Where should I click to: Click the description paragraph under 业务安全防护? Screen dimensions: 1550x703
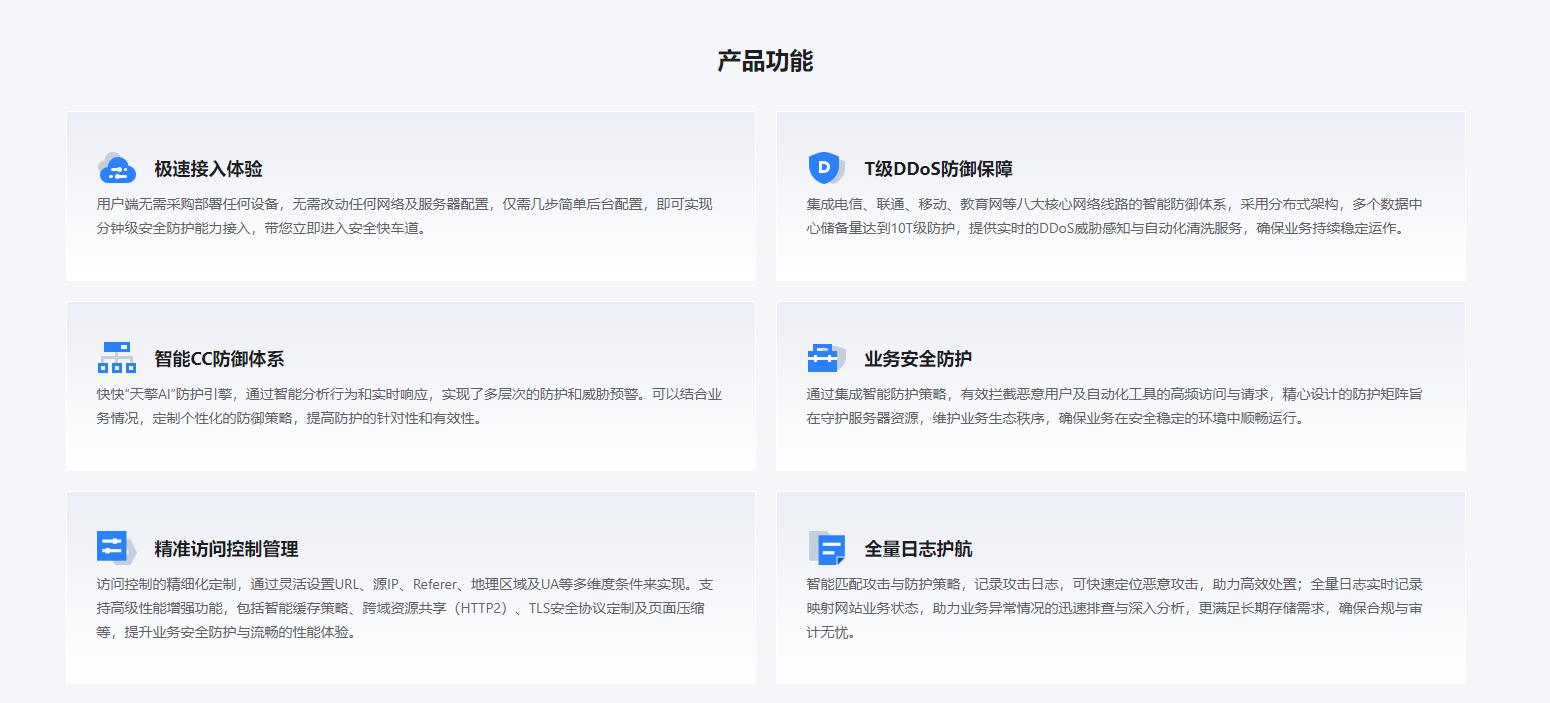tap(1114, 406)
